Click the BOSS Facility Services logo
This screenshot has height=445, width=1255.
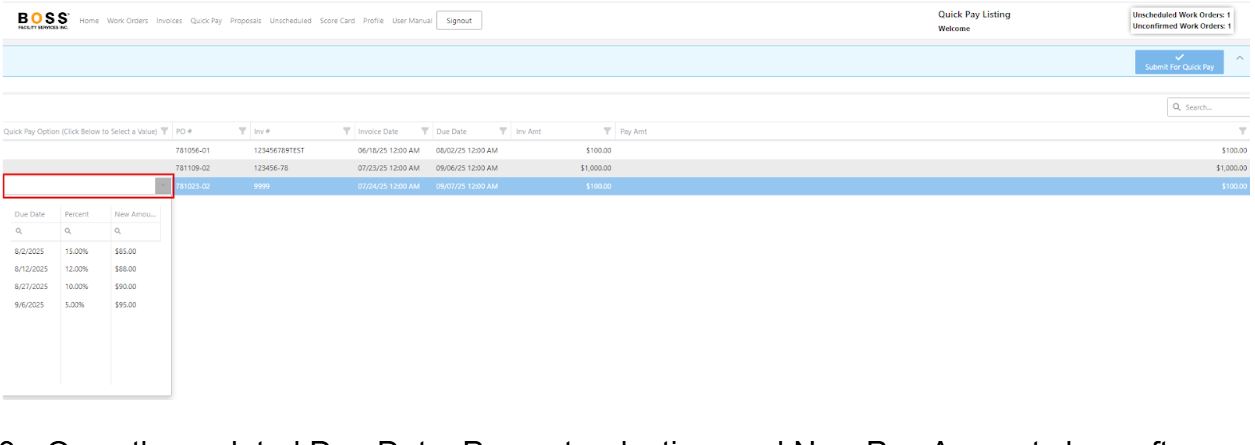(x=40, y=22)
